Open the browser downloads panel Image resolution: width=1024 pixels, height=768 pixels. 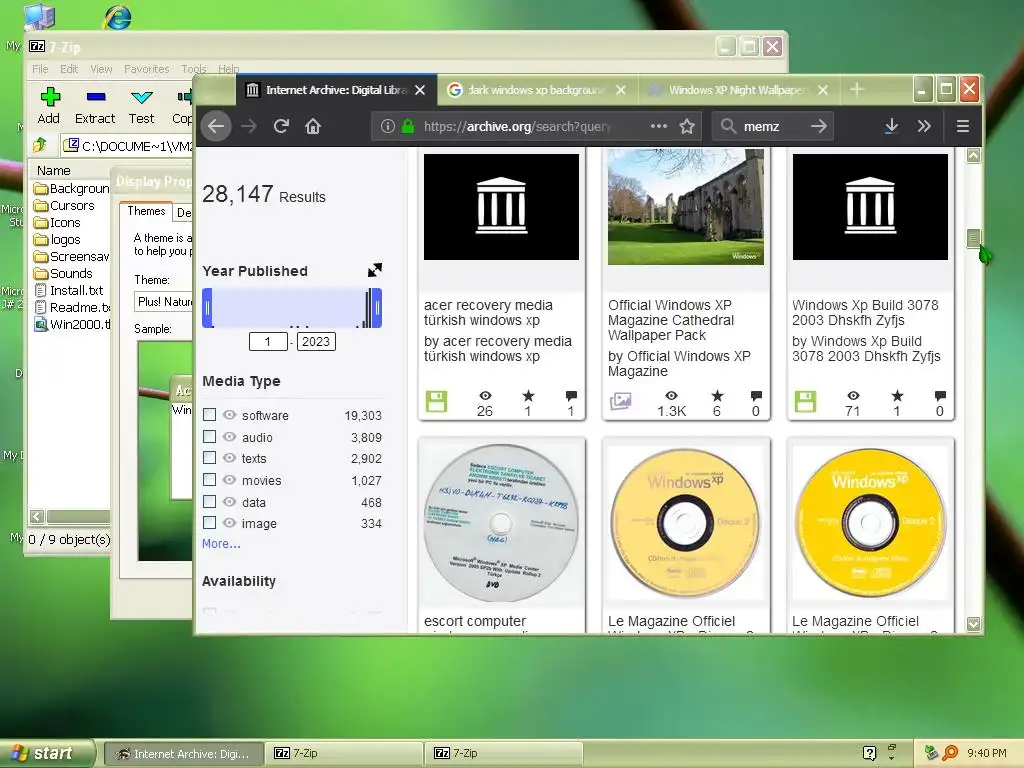tap(891, 126)
